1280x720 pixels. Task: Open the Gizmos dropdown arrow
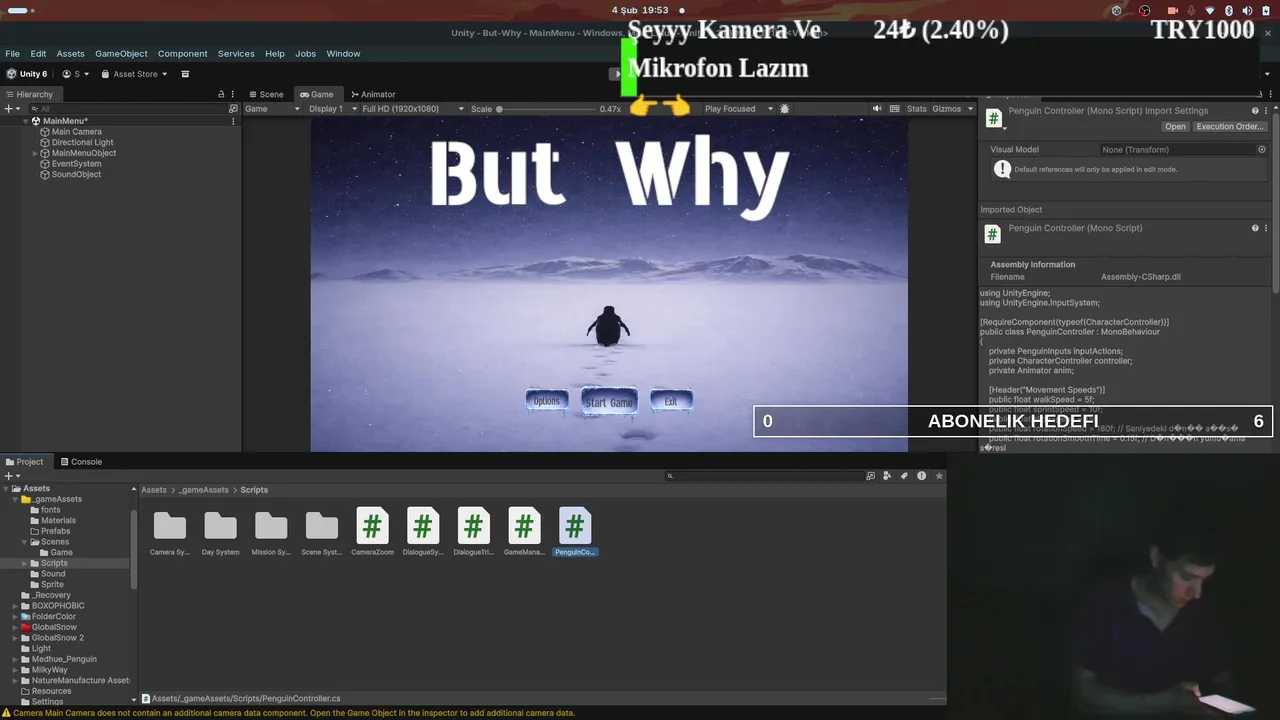coord(970,109)
